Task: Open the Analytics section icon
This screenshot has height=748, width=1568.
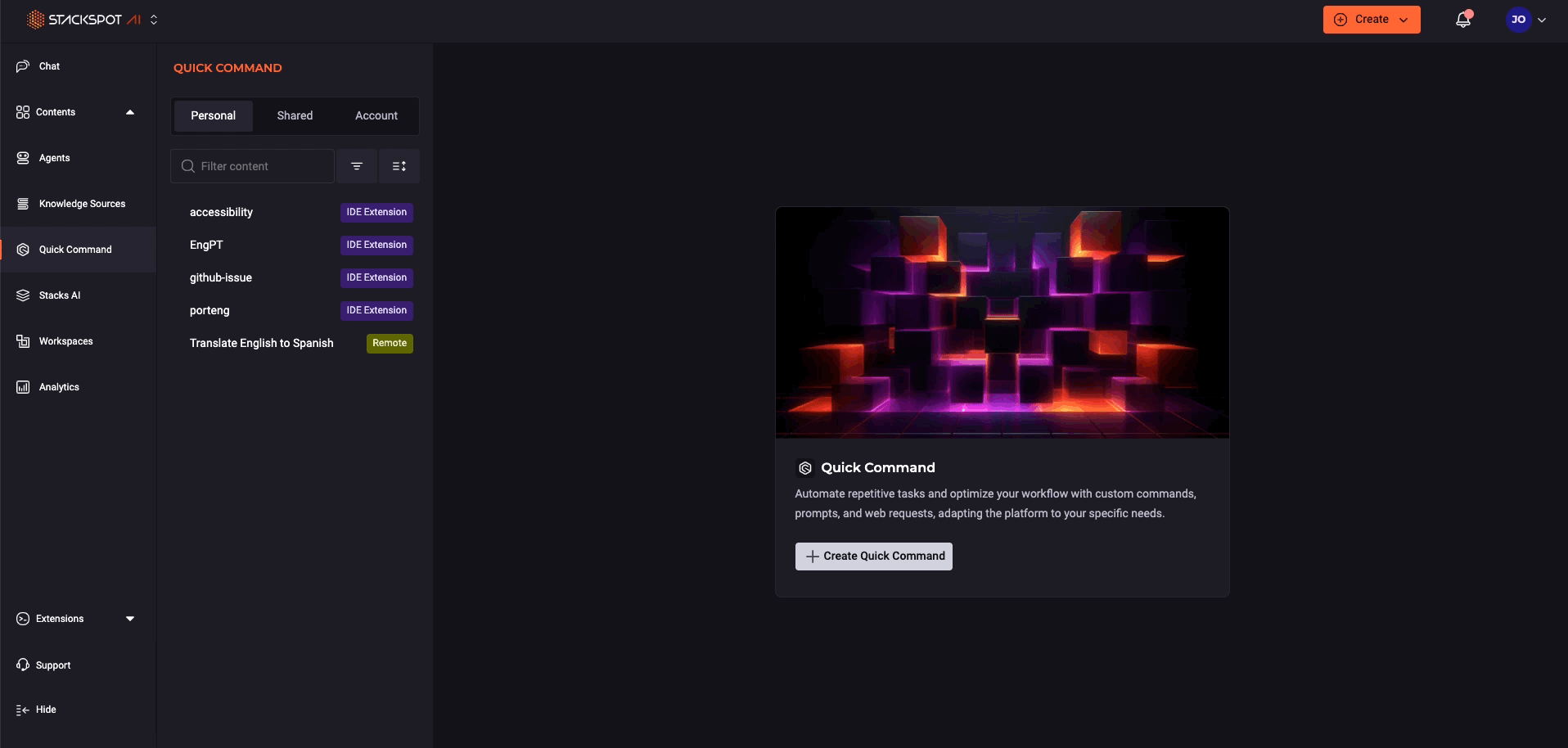Action: [x=22, y=387]
